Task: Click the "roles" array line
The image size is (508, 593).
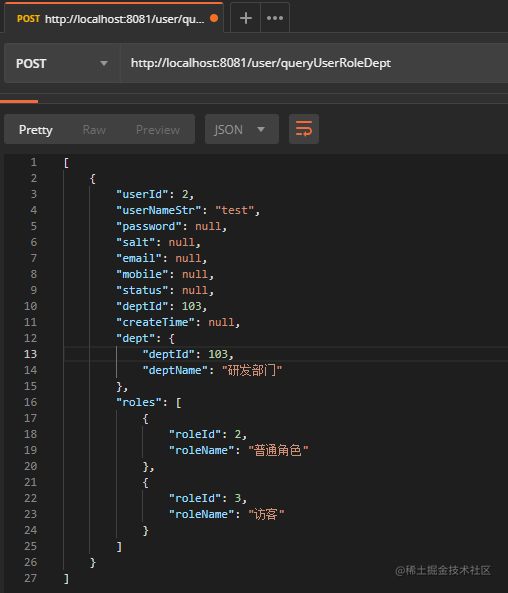Action: 149,402
